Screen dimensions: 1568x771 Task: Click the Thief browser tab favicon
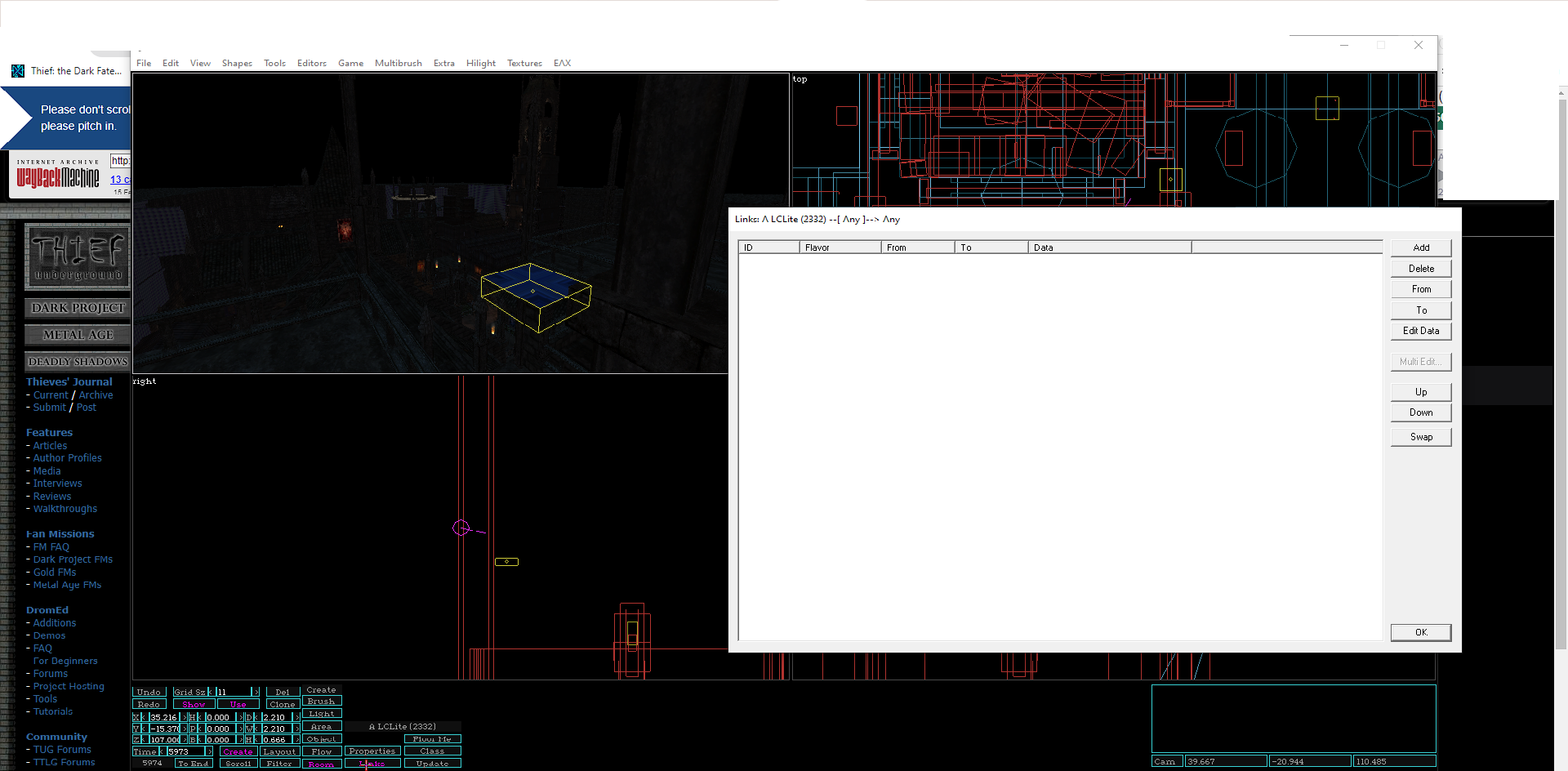(18, 71)
